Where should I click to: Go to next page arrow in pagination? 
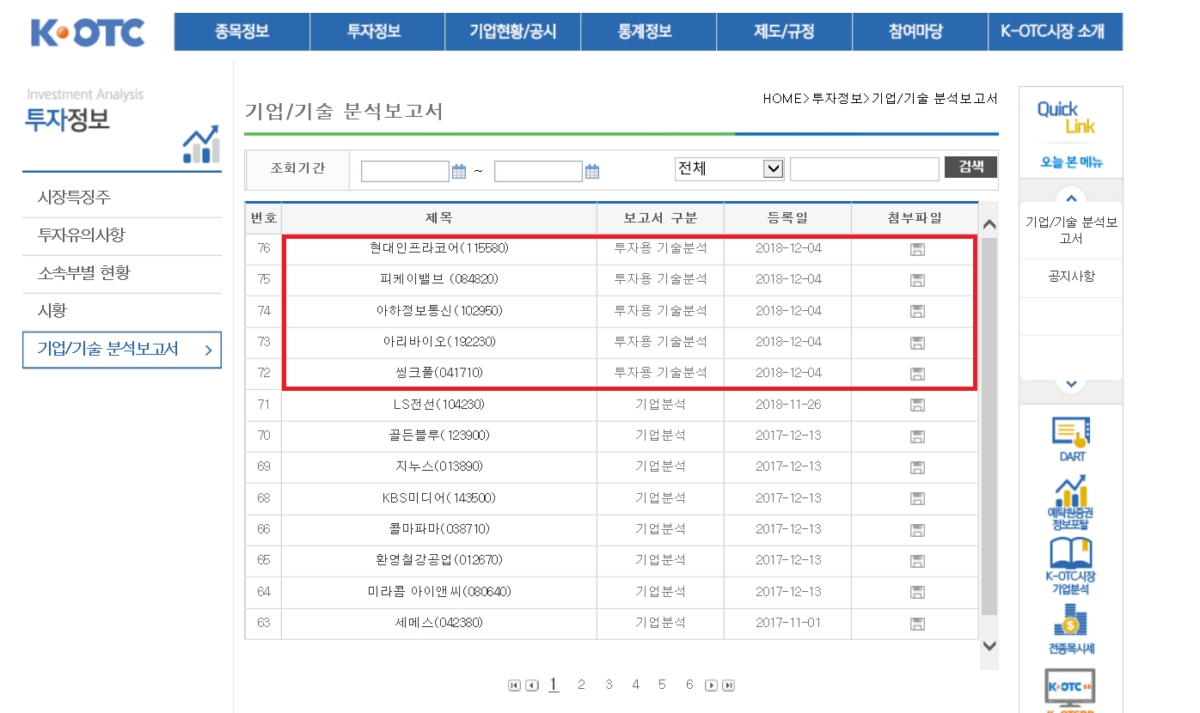711,685
